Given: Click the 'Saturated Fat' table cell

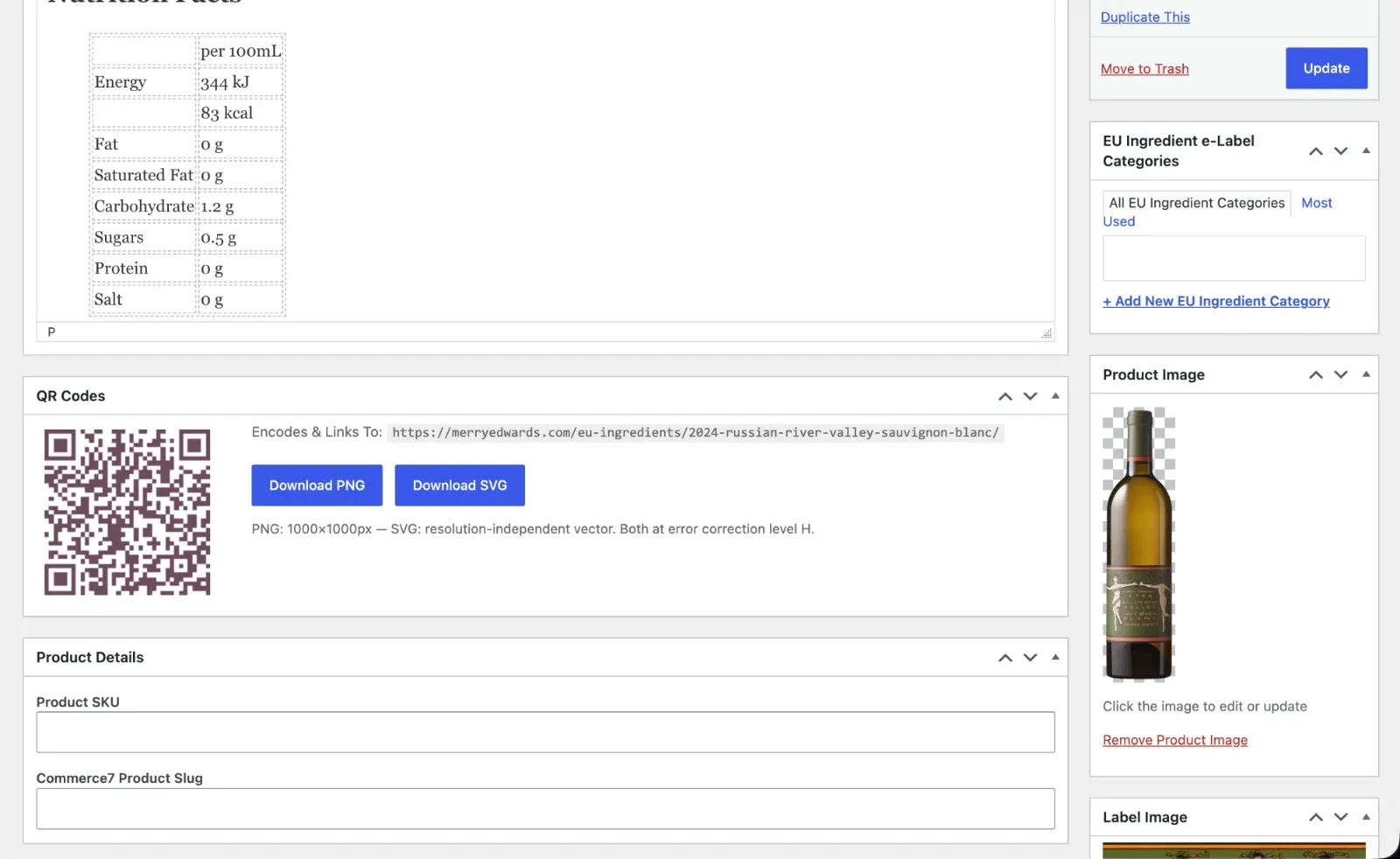Looking at the screenshot, I should click(143, 175).
